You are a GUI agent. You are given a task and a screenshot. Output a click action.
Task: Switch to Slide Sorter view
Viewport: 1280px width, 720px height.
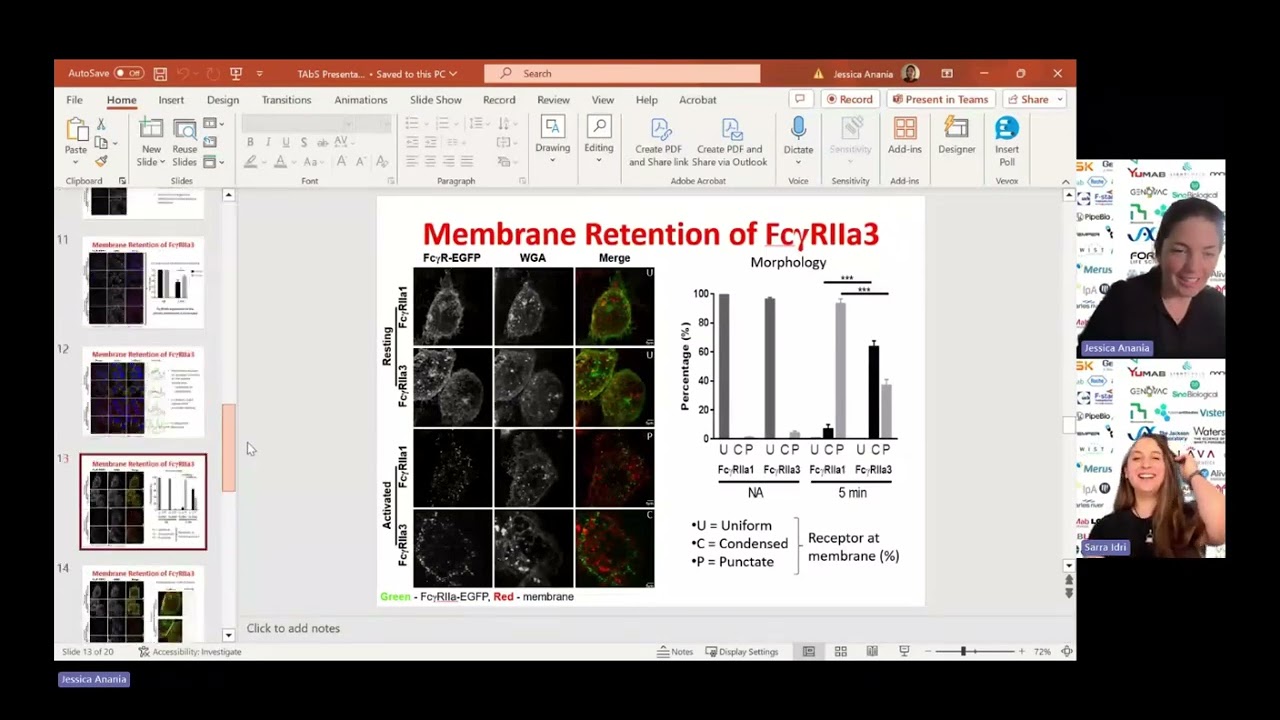coord(841,652)
